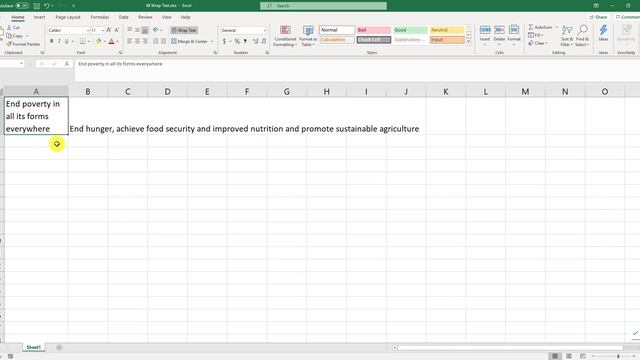
Task: Open the number format General dropdown
Action: (x=264, y=31)
